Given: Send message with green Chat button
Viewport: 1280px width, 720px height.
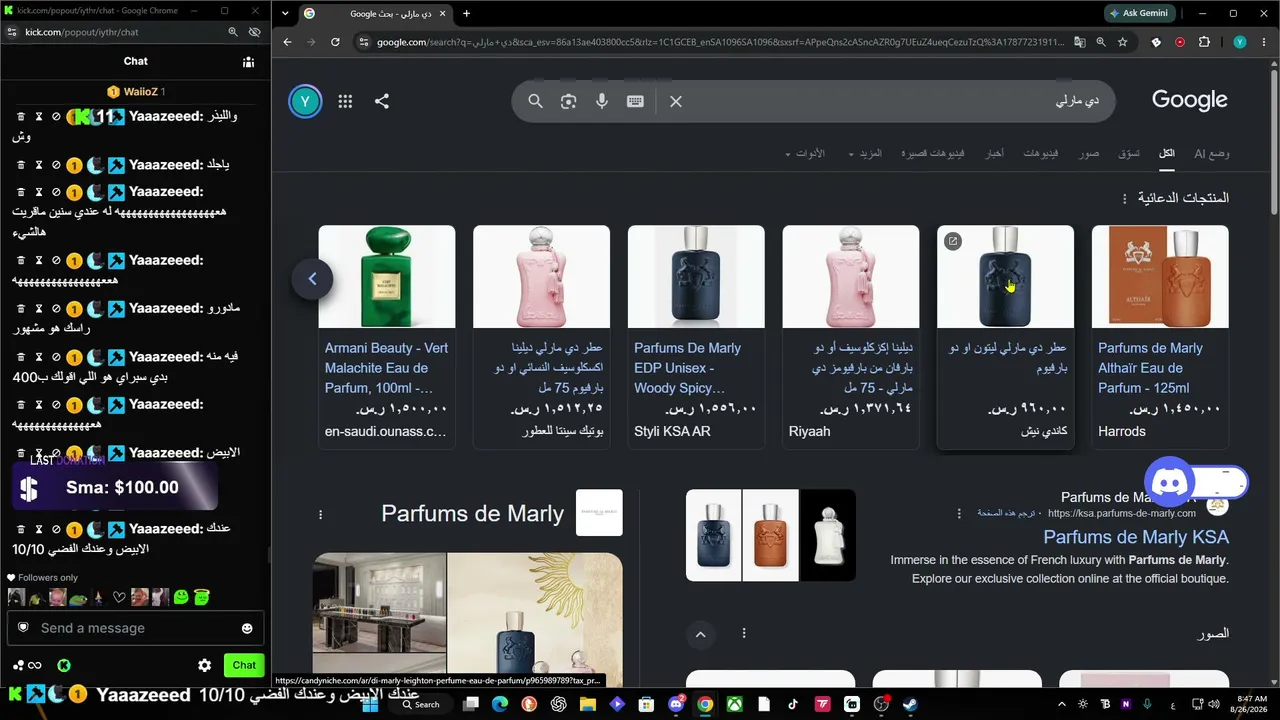Looking at the screenshot, I should pyautogui.click(x=244, y=665).
